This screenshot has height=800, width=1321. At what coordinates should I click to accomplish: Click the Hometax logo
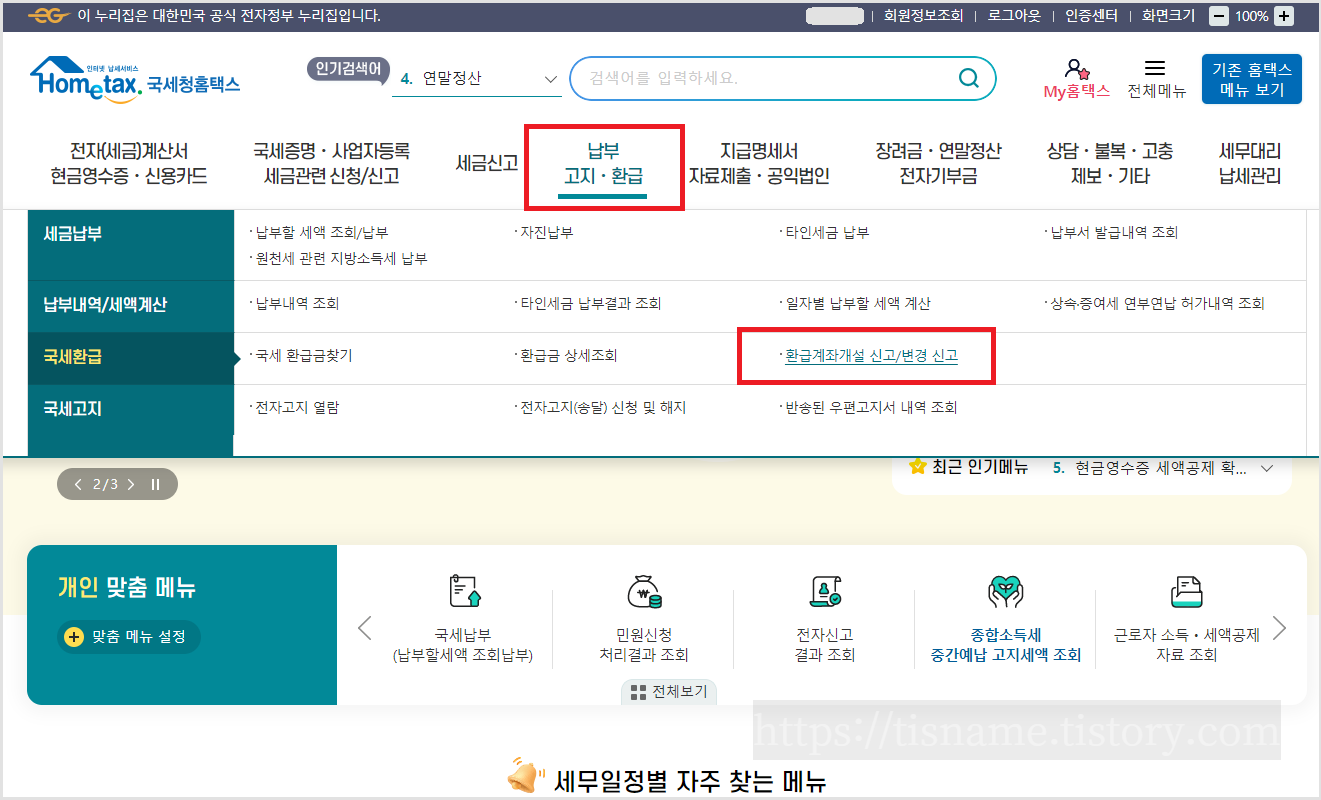pyautogui.click(x=135, y=78)
